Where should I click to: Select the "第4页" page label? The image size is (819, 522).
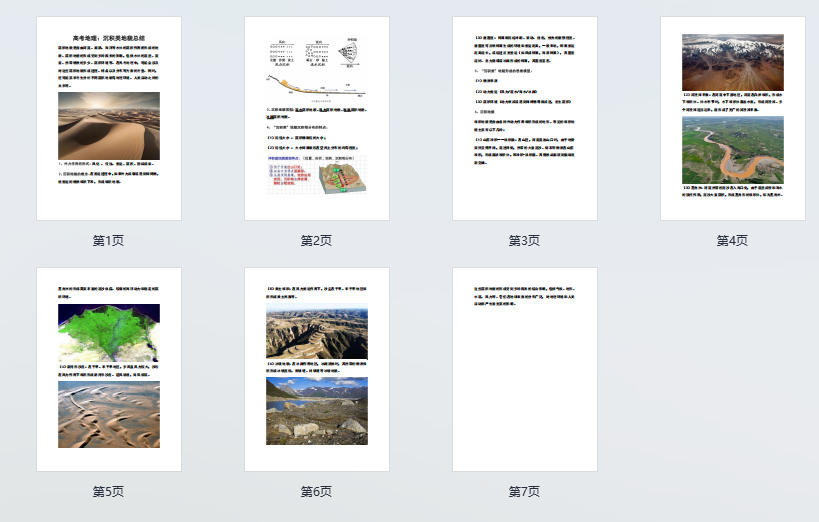coord(732,241)
